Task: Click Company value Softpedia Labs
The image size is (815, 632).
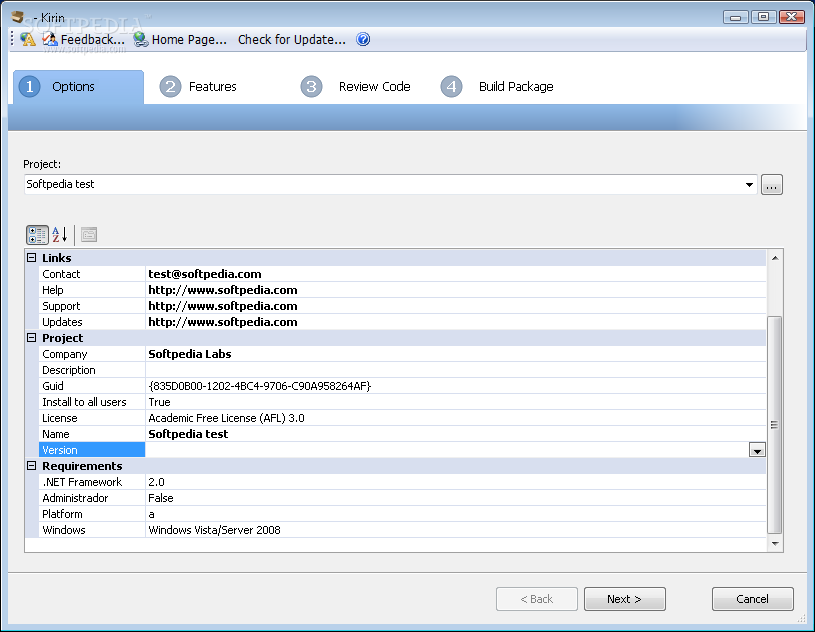Action: tap(190, 354)
